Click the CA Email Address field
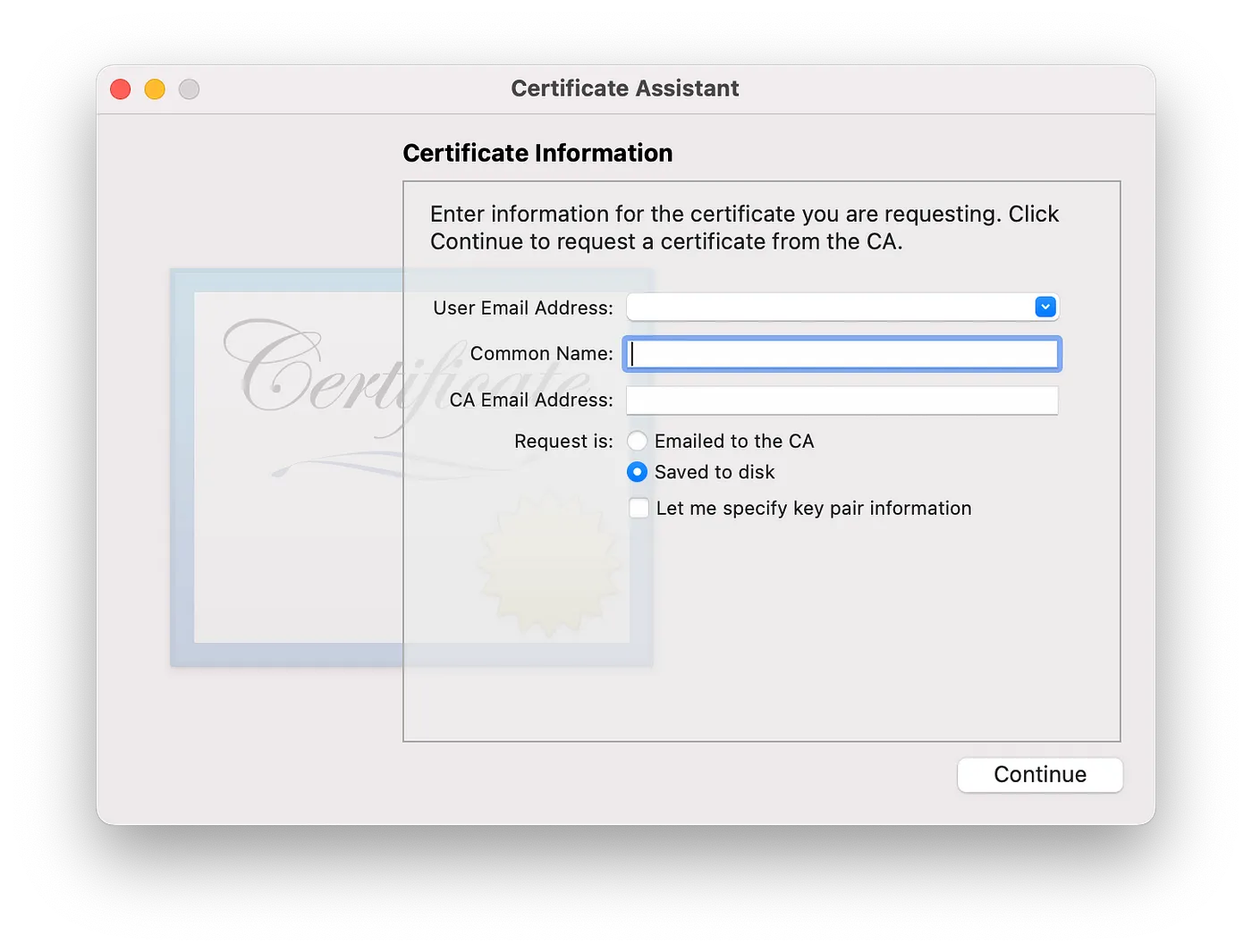The image size is (1252, 952). 842,400
